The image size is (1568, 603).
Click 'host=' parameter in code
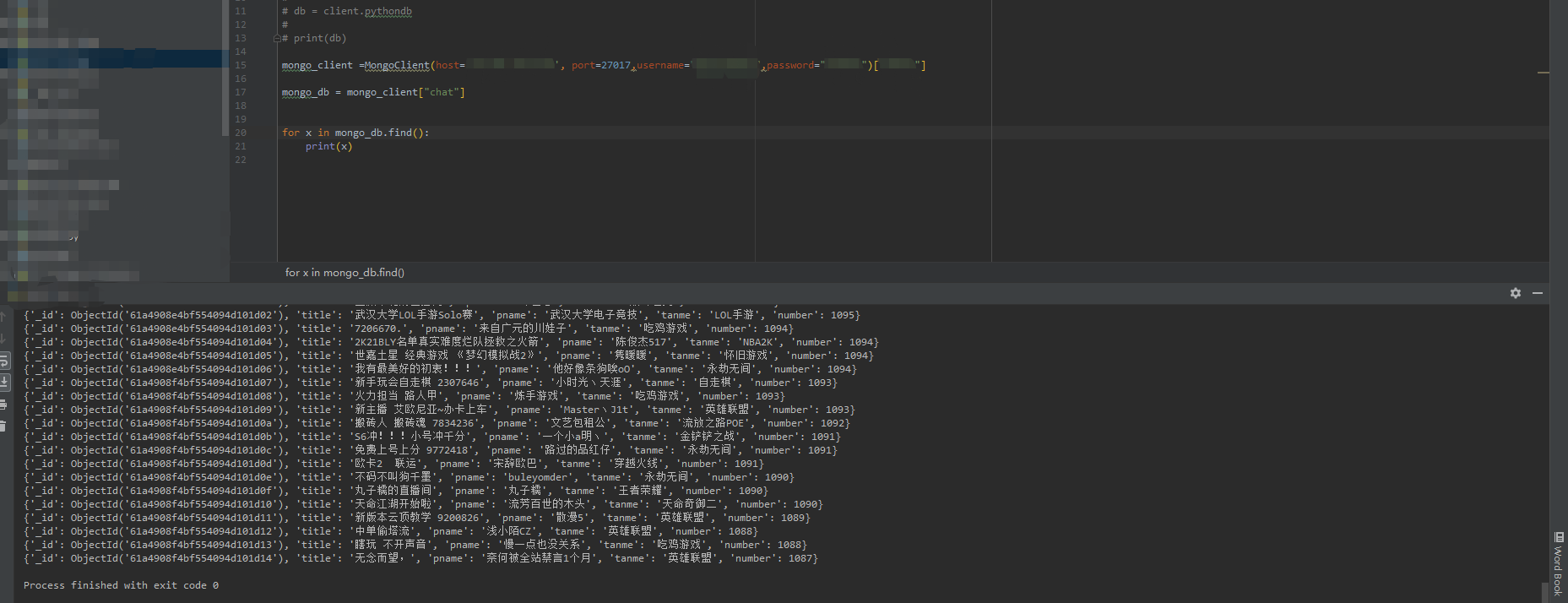[451, 65]
